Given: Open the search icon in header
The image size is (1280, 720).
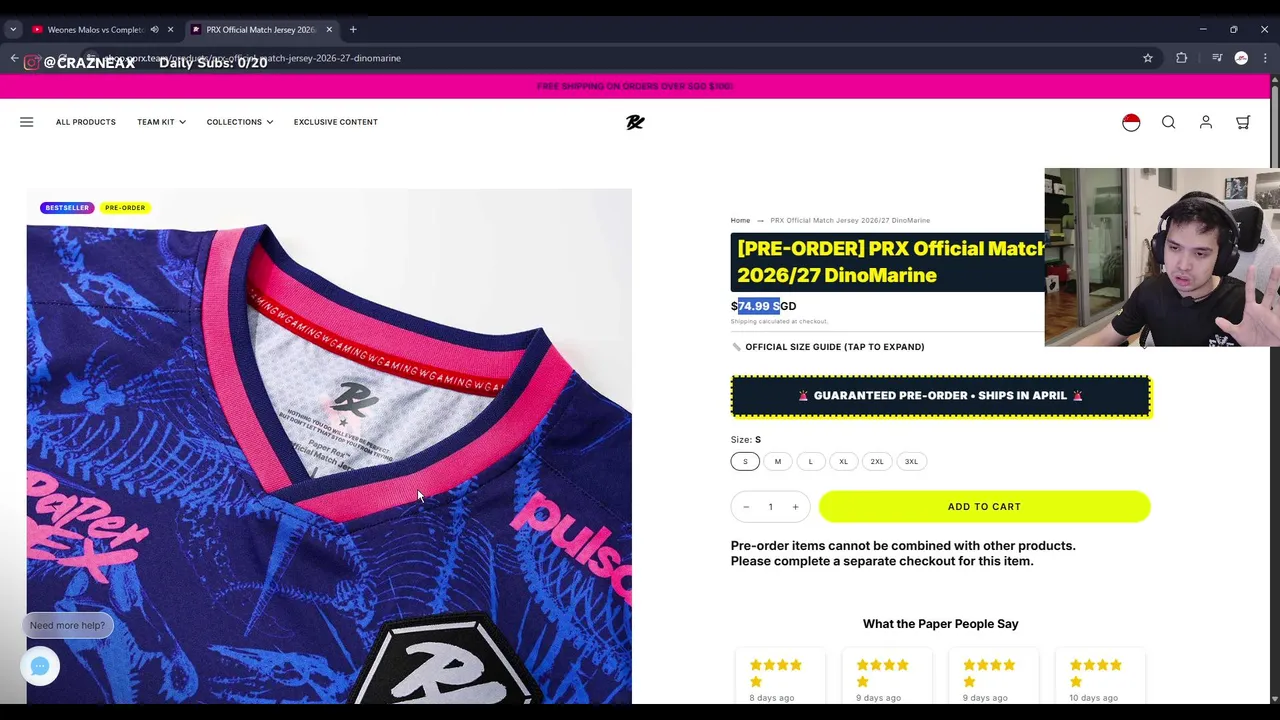Looking at the screenshot, I should click(1168, 122).
